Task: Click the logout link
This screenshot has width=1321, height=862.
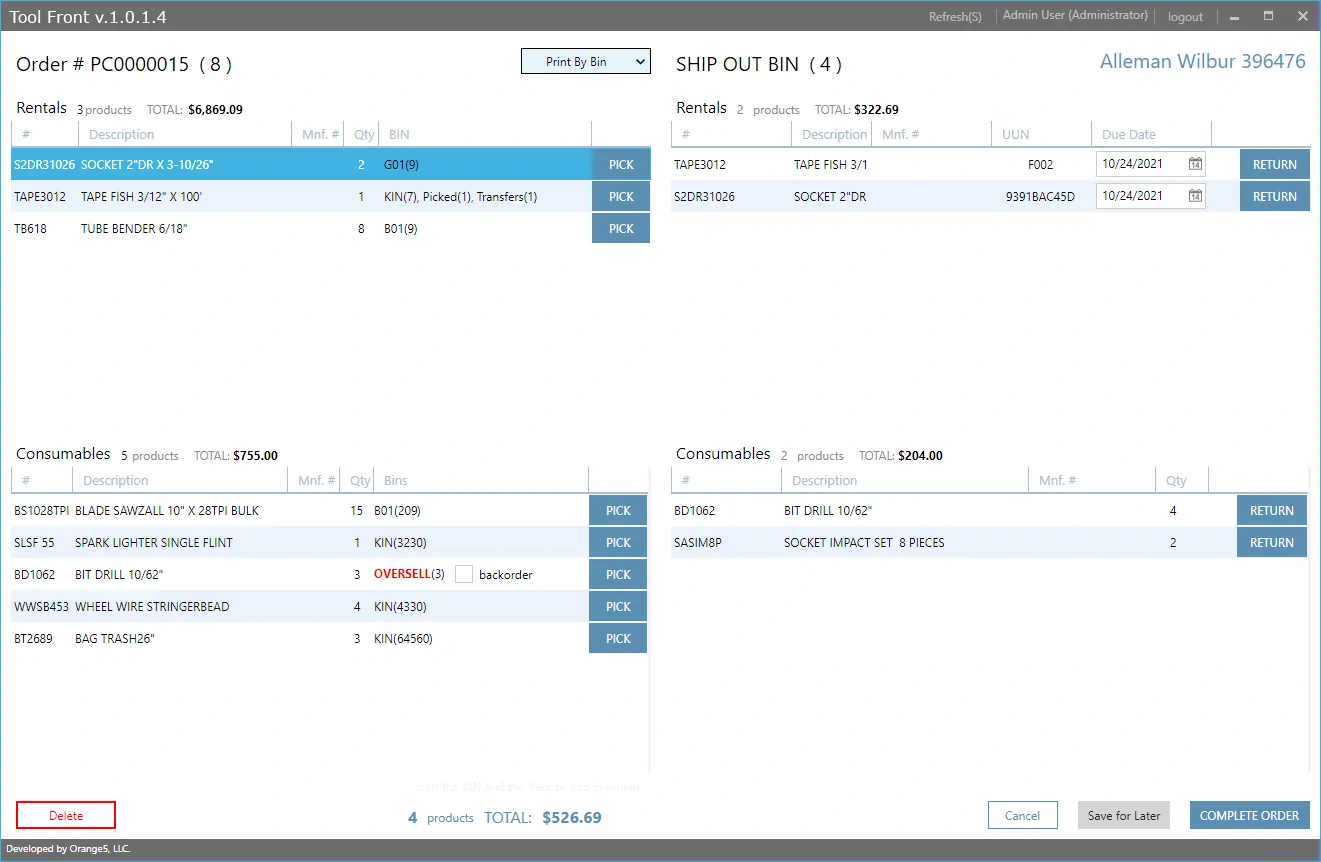Action: click(x=1185, y=17)
